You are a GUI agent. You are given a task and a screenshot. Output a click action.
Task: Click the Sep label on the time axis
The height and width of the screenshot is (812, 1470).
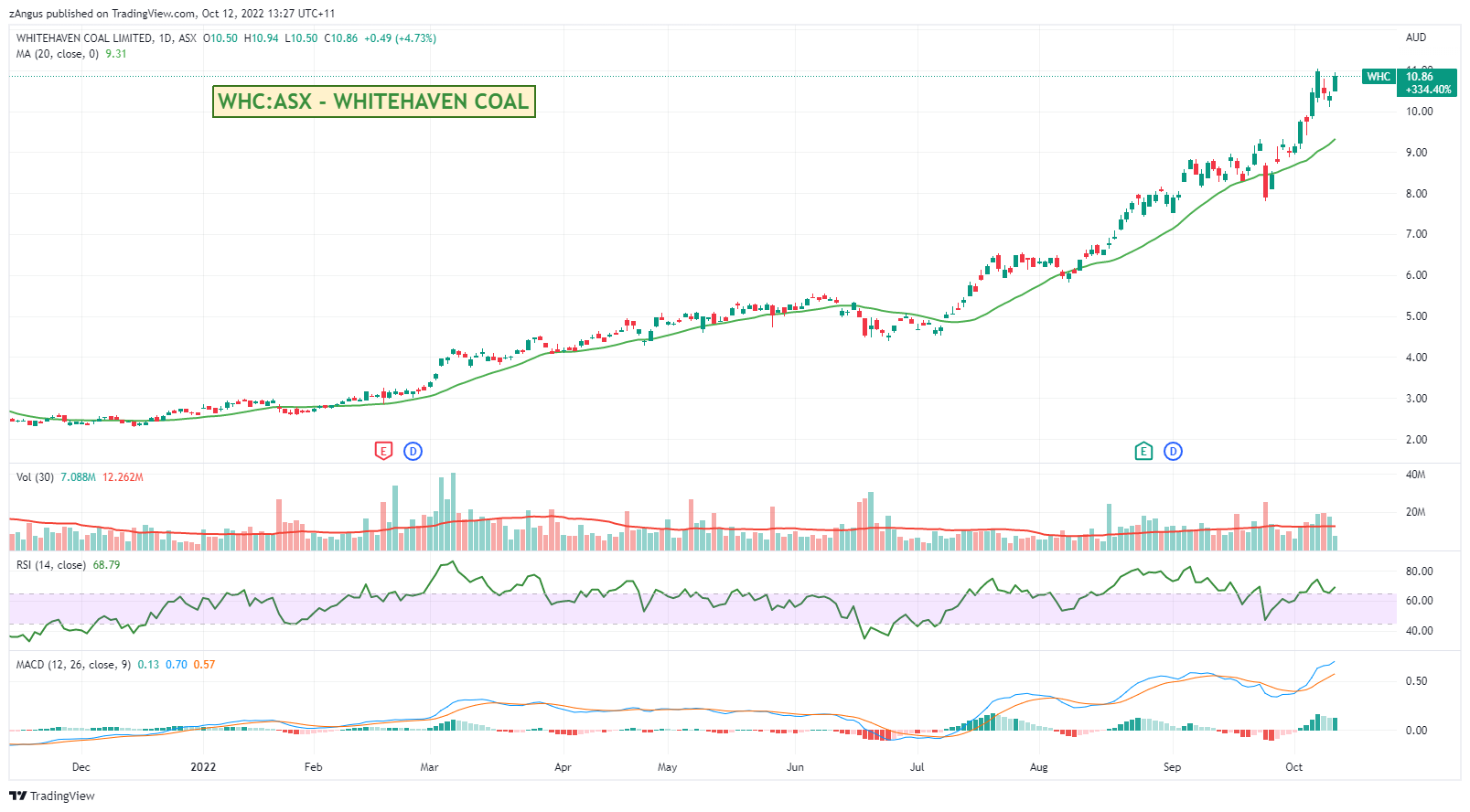[x=1173, y=767]
